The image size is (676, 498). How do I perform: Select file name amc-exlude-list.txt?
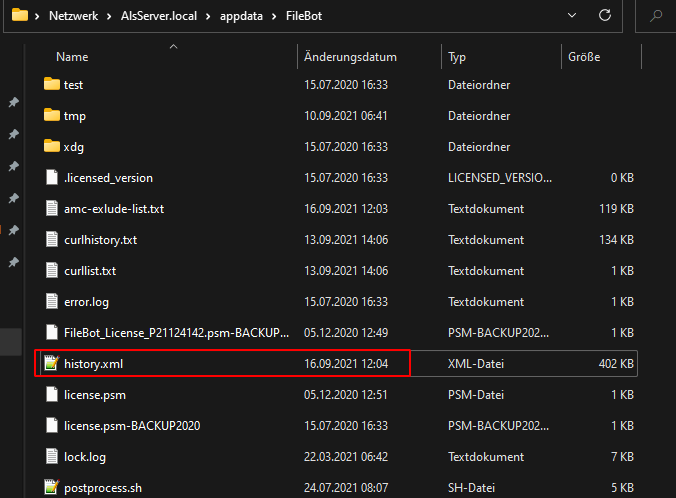[x=114, y=209]
